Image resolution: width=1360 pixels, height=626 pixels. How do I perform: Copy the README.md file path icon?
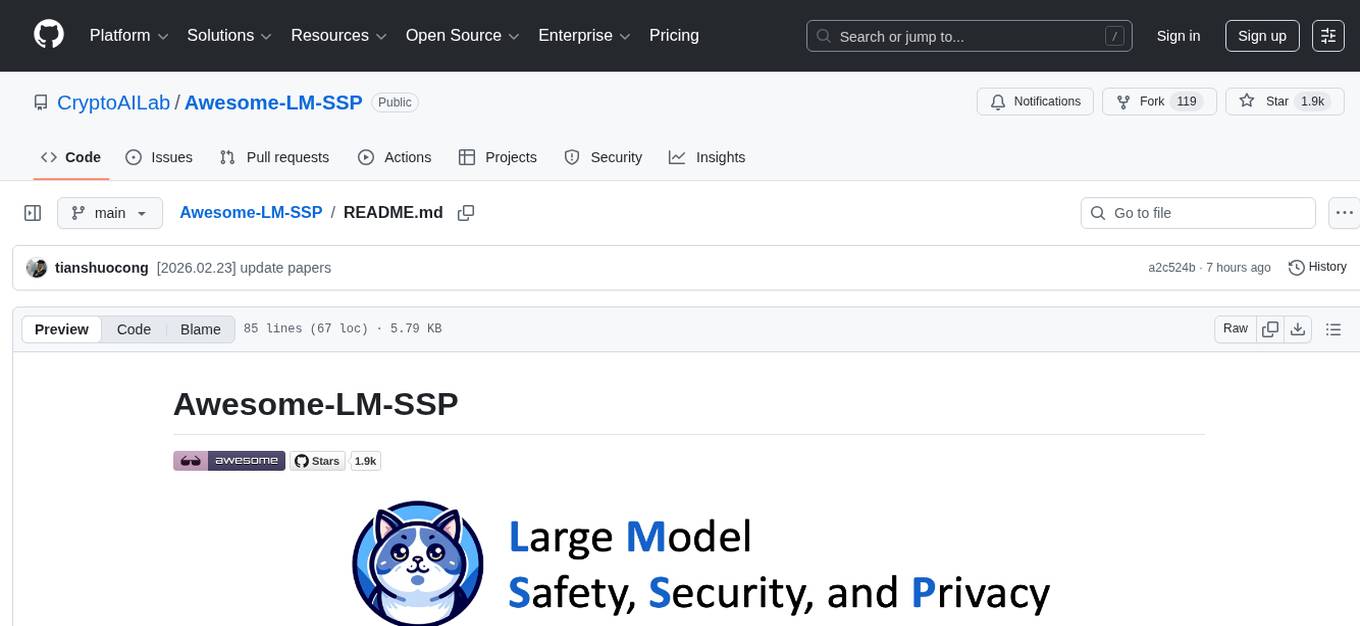point(466,213)
